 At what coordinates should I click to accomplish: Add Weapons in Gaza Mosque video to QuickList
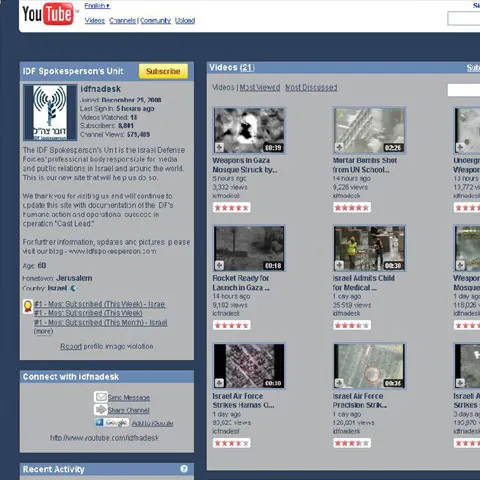click(219, 147)
